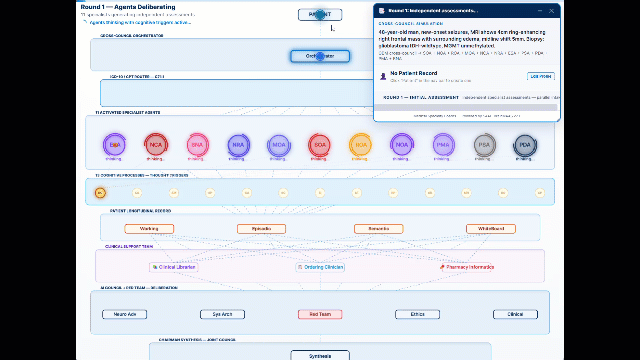This screenshot has height=360, width=640.
Task: Click the Red Team council node
Action: (320, 314)
